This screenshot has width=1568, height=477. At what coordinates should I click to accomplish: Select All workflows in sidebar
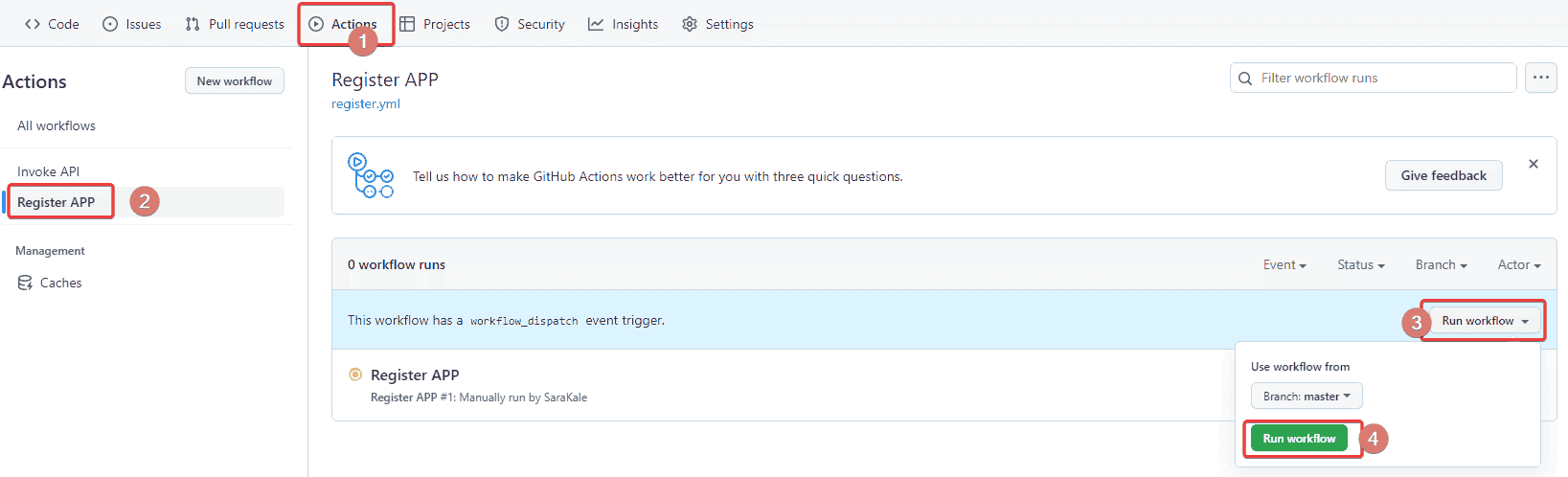tap(57, 125)
